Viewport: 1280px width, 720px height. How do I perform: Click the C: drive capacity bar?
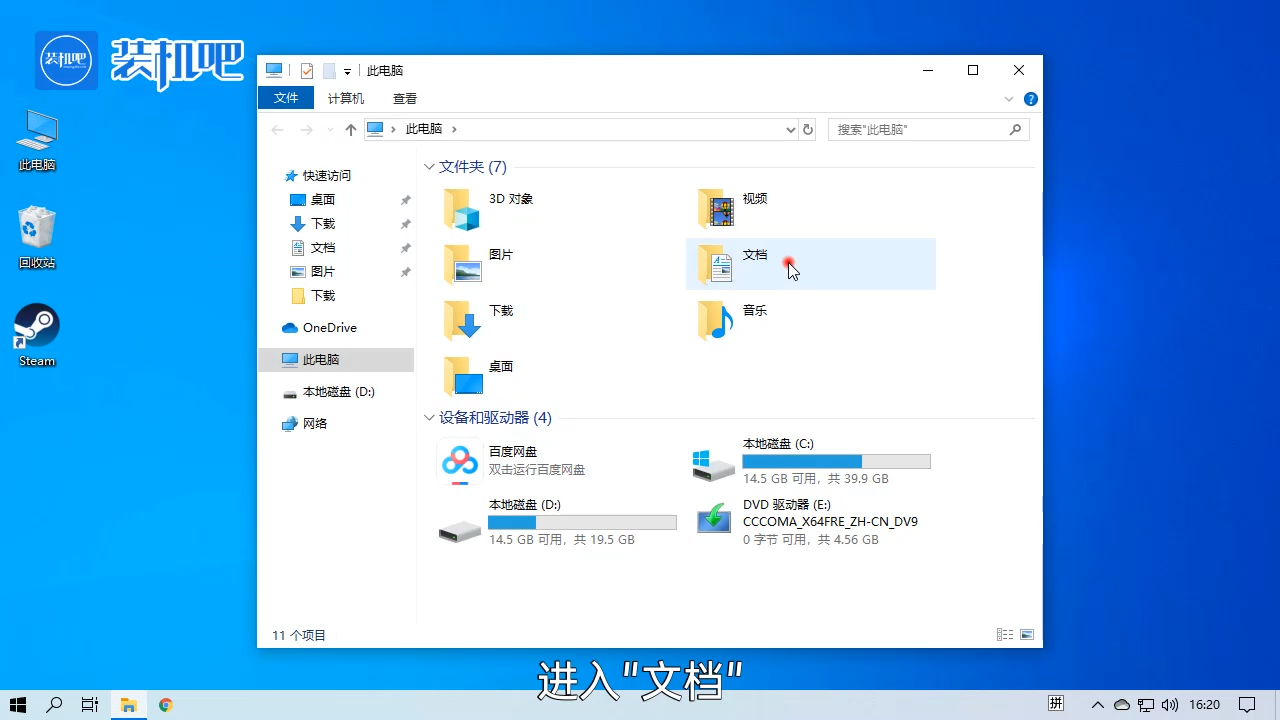coord(836,461)
